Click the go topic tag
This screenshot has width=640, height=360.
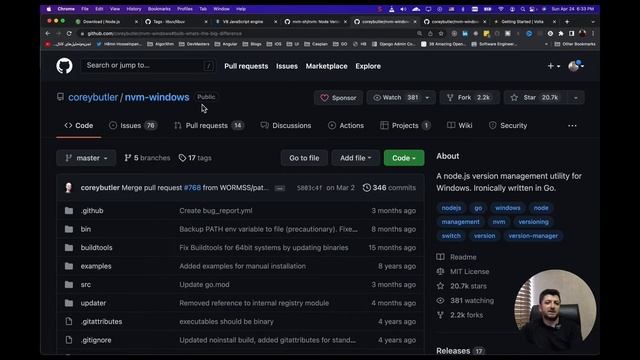coord(478,208)
